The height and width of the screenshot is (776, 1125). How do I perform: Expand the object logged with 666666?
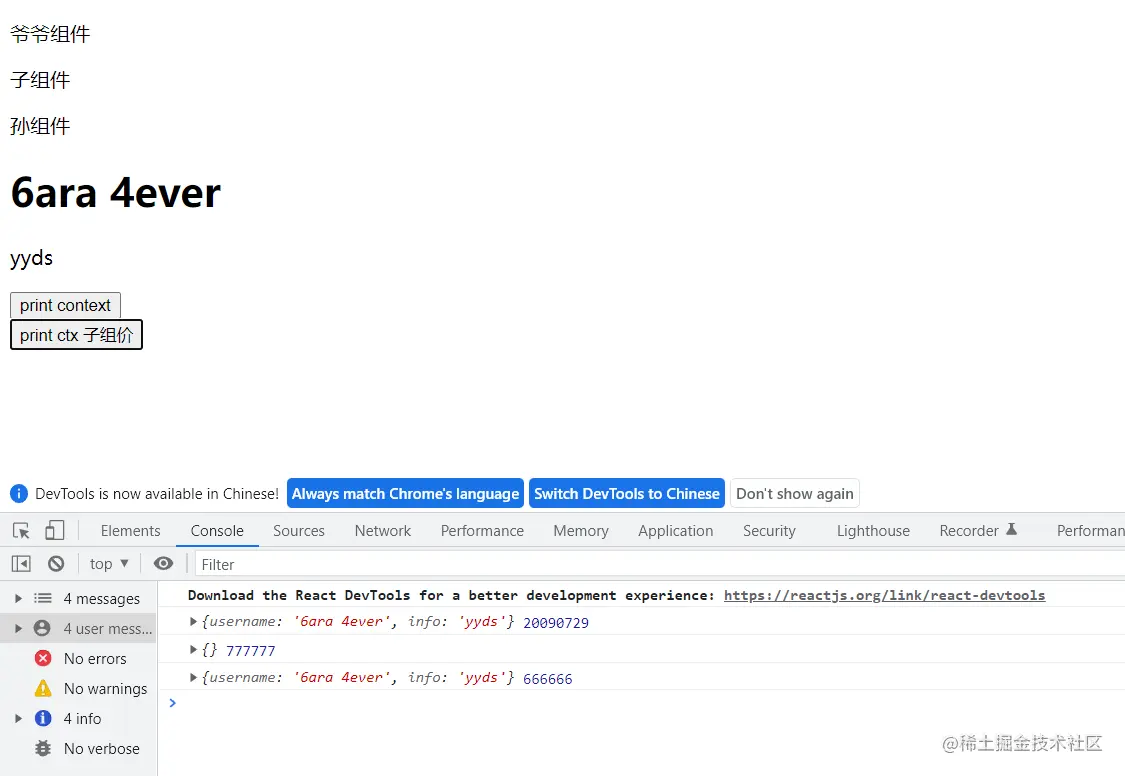click(193, 677)
